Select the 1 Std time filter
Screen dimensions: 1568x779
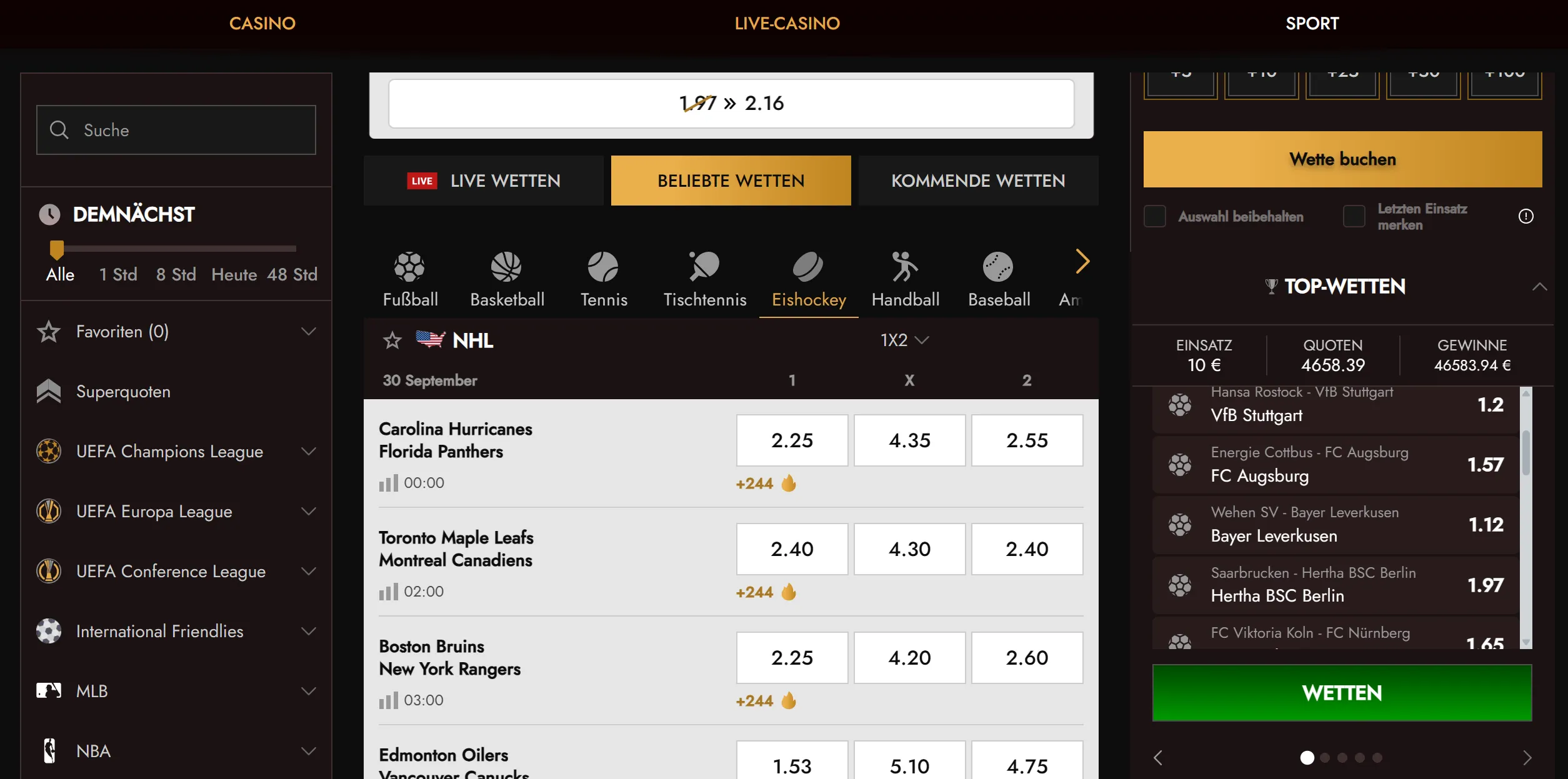pos(118,274)
